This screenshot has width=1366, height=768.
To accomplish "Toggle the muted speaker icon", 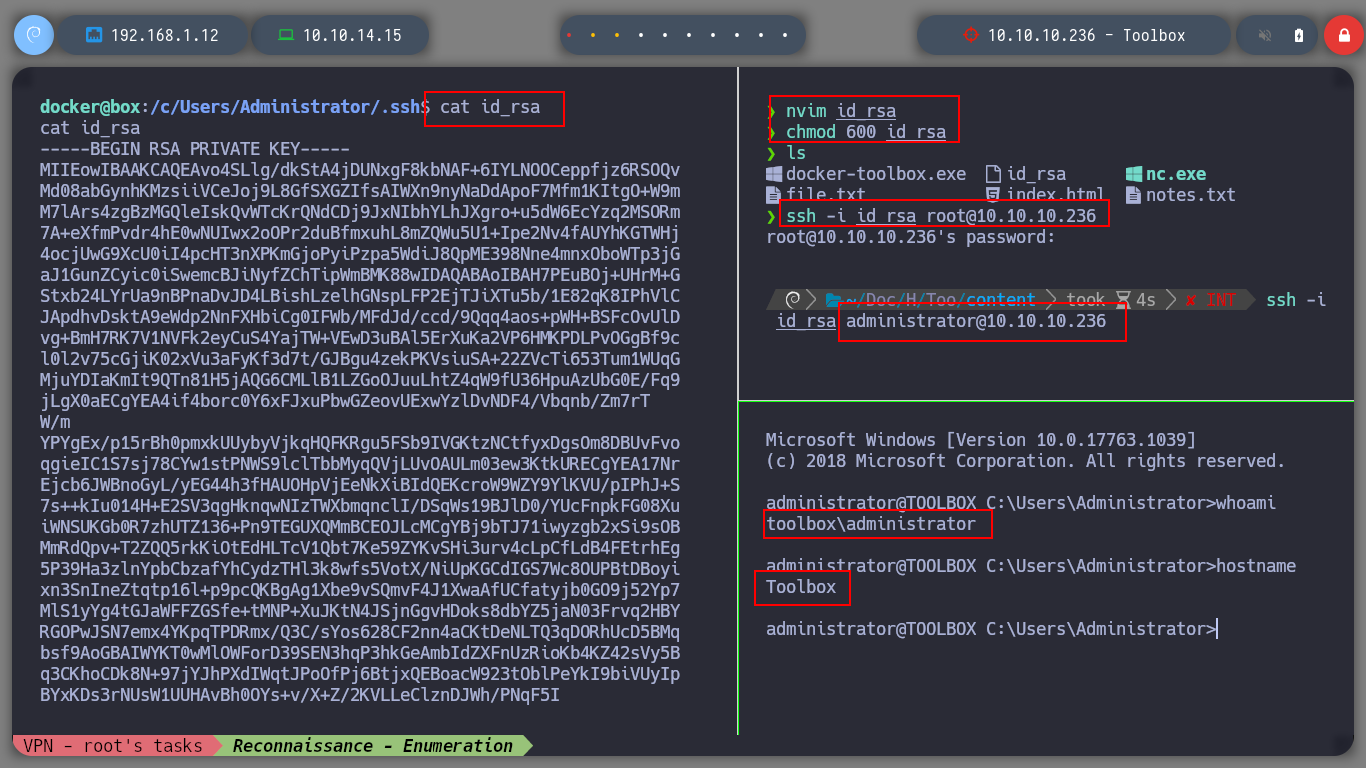I will pos(1265,35).
